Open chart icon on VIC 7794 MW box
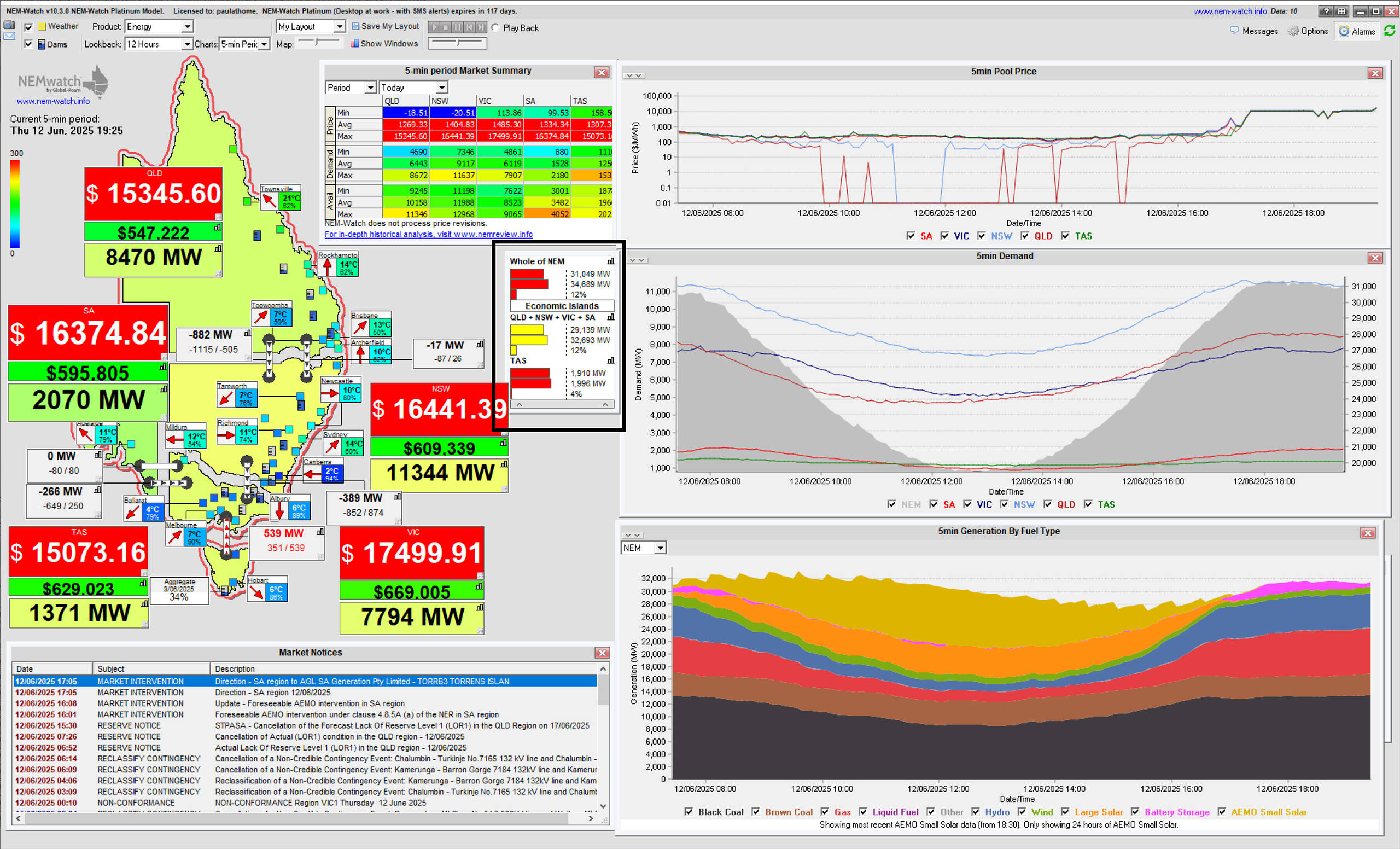1400x849 pixels. 480,608
